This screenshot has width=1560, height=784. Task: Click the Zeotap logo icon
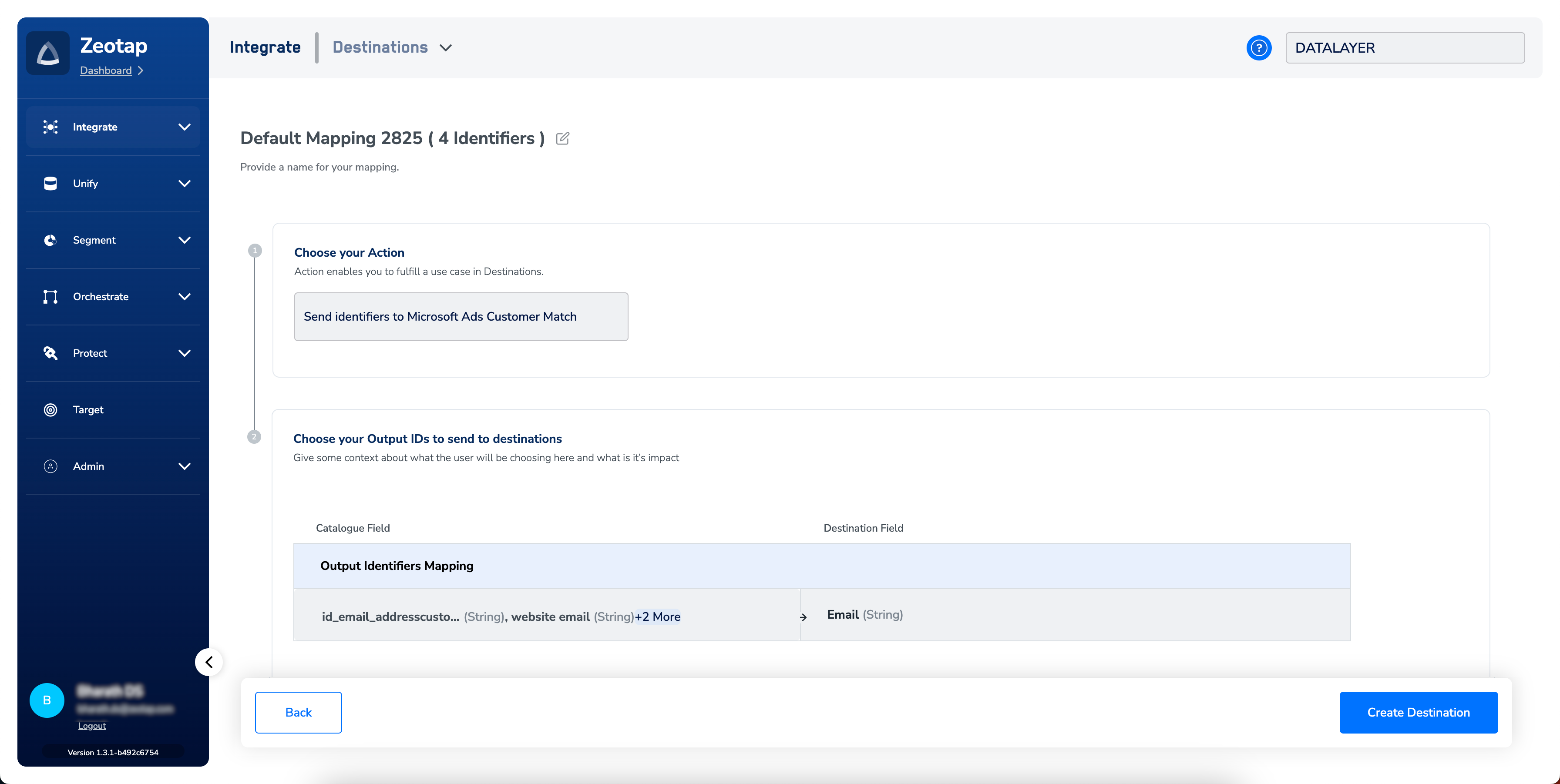click(48, 53)
